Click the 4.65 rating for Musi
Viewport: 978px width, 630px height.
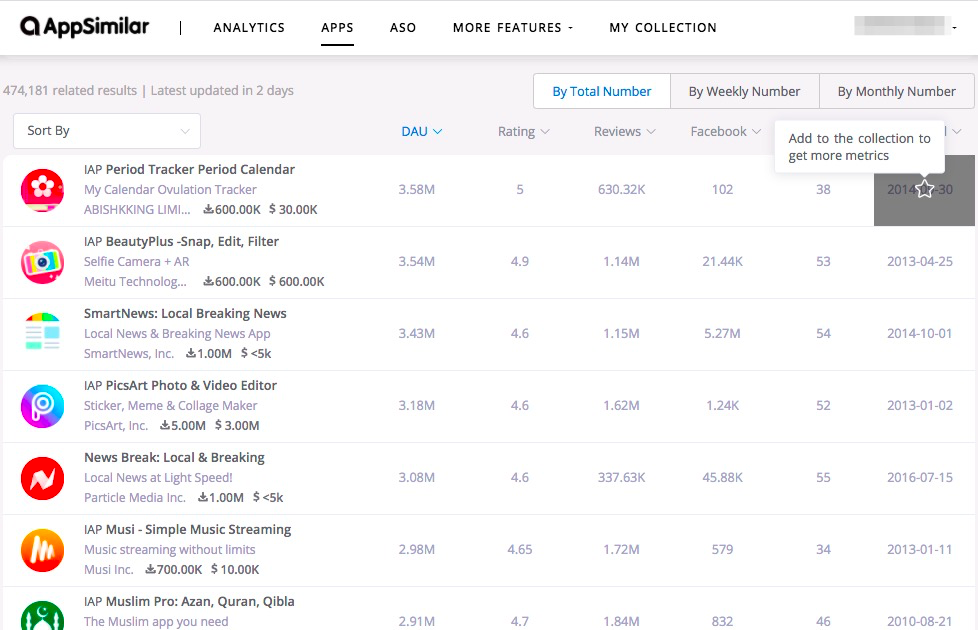click(520, 550)
